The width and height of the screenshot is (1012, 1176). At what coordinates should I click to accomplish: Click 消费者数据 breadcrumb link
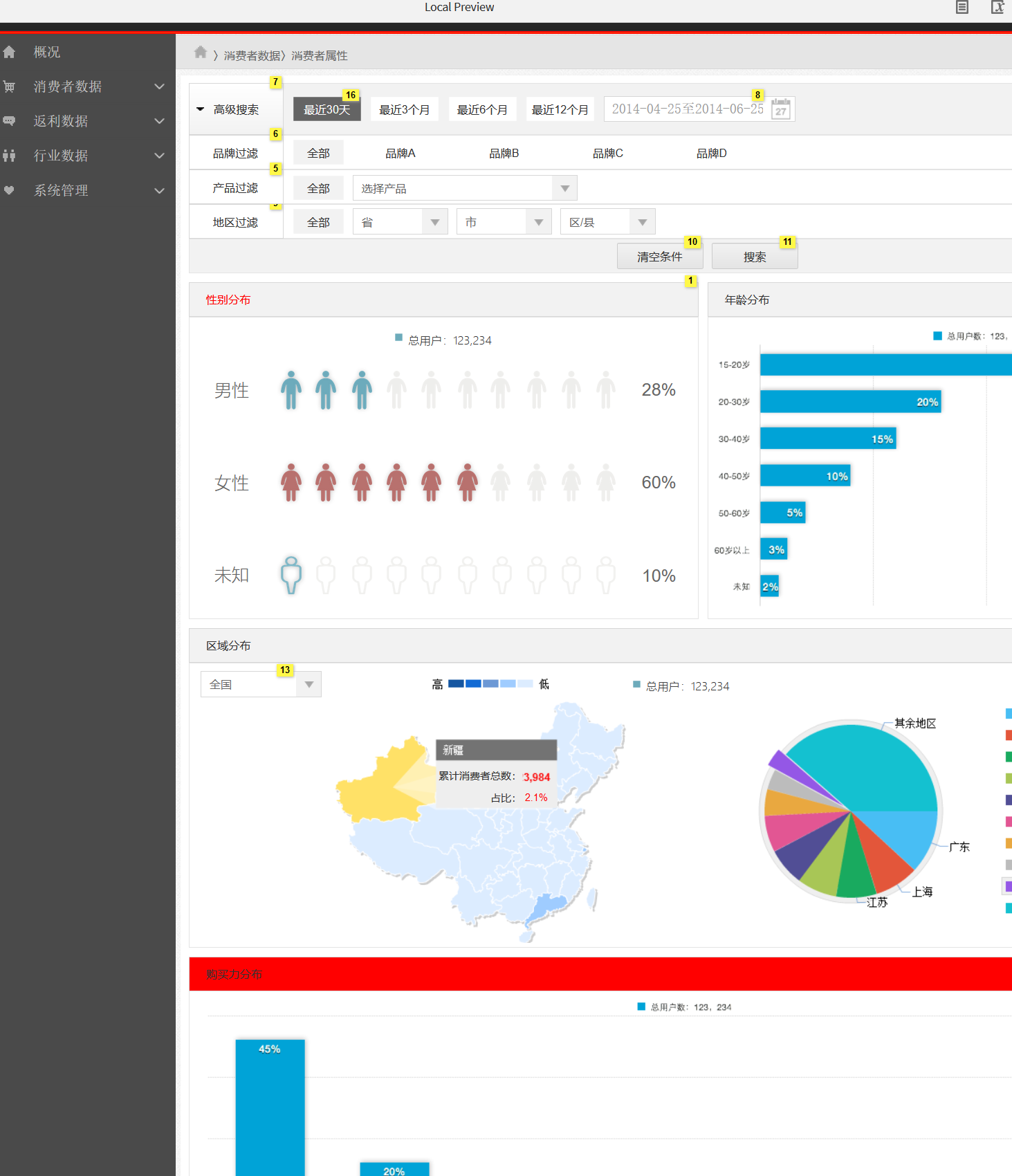coord(252,55)
